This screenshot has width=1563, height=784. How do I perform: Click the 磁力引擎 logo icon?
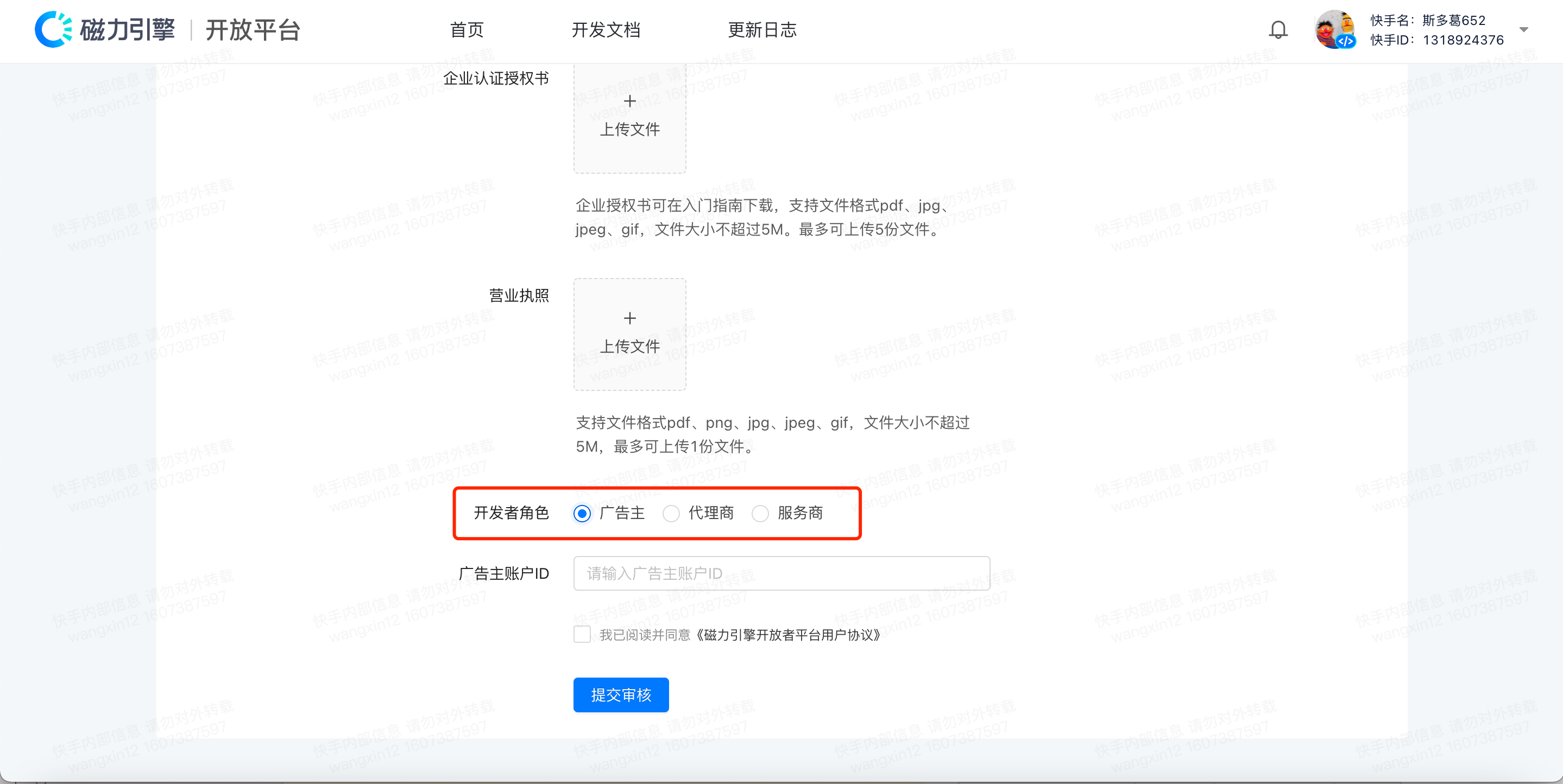53,29
